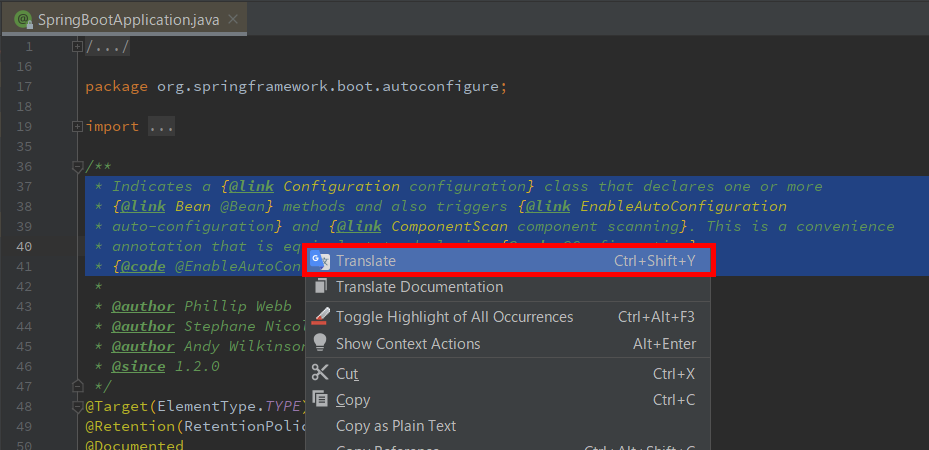Click the Spring class icon on the tab
Image resolution: width=929 pixels, height=450 pixels.
(23, 20)
